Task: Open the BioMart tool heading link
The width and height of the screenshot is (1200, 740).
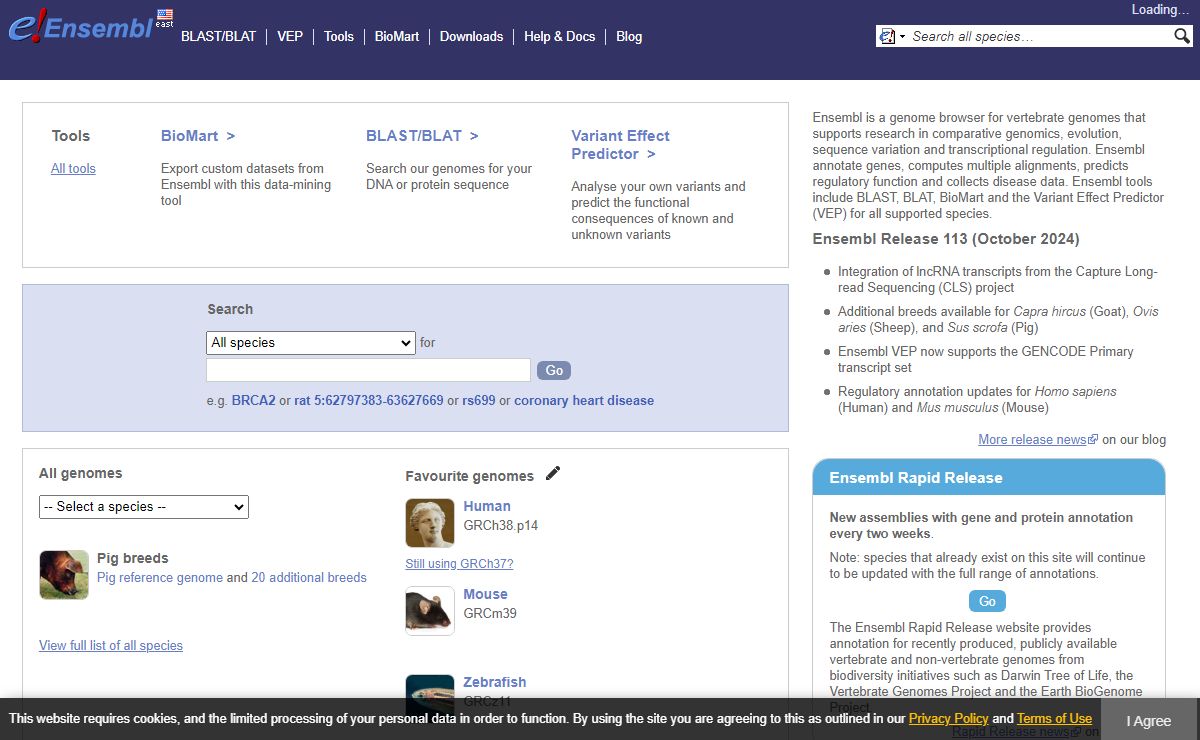Action: [x=198, y=136]
